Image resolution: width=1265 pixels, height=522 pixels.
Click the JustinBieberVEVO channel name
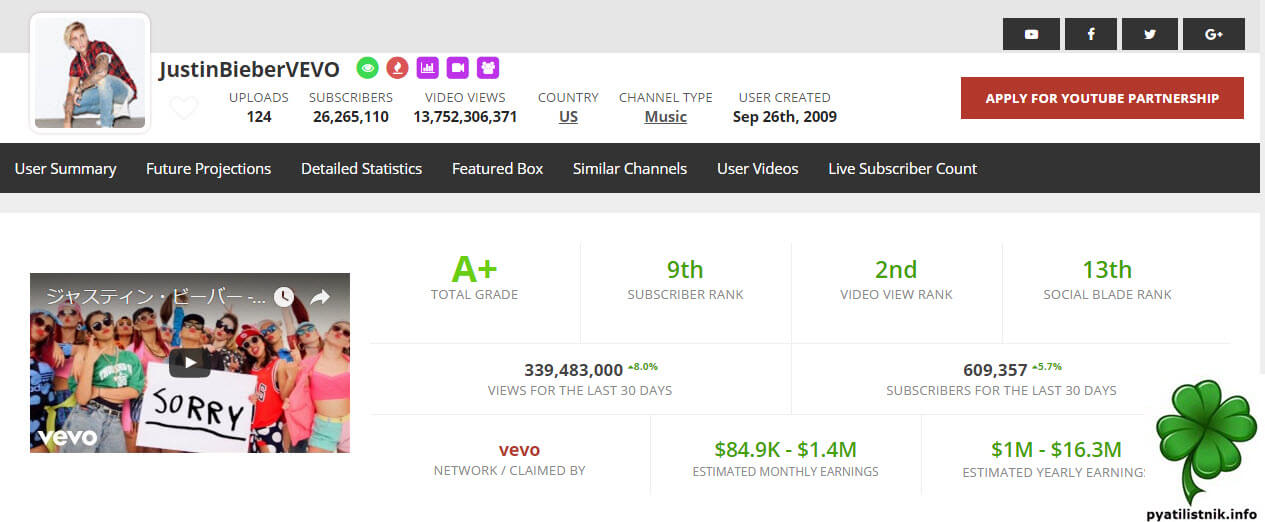(x=249, y=69)
